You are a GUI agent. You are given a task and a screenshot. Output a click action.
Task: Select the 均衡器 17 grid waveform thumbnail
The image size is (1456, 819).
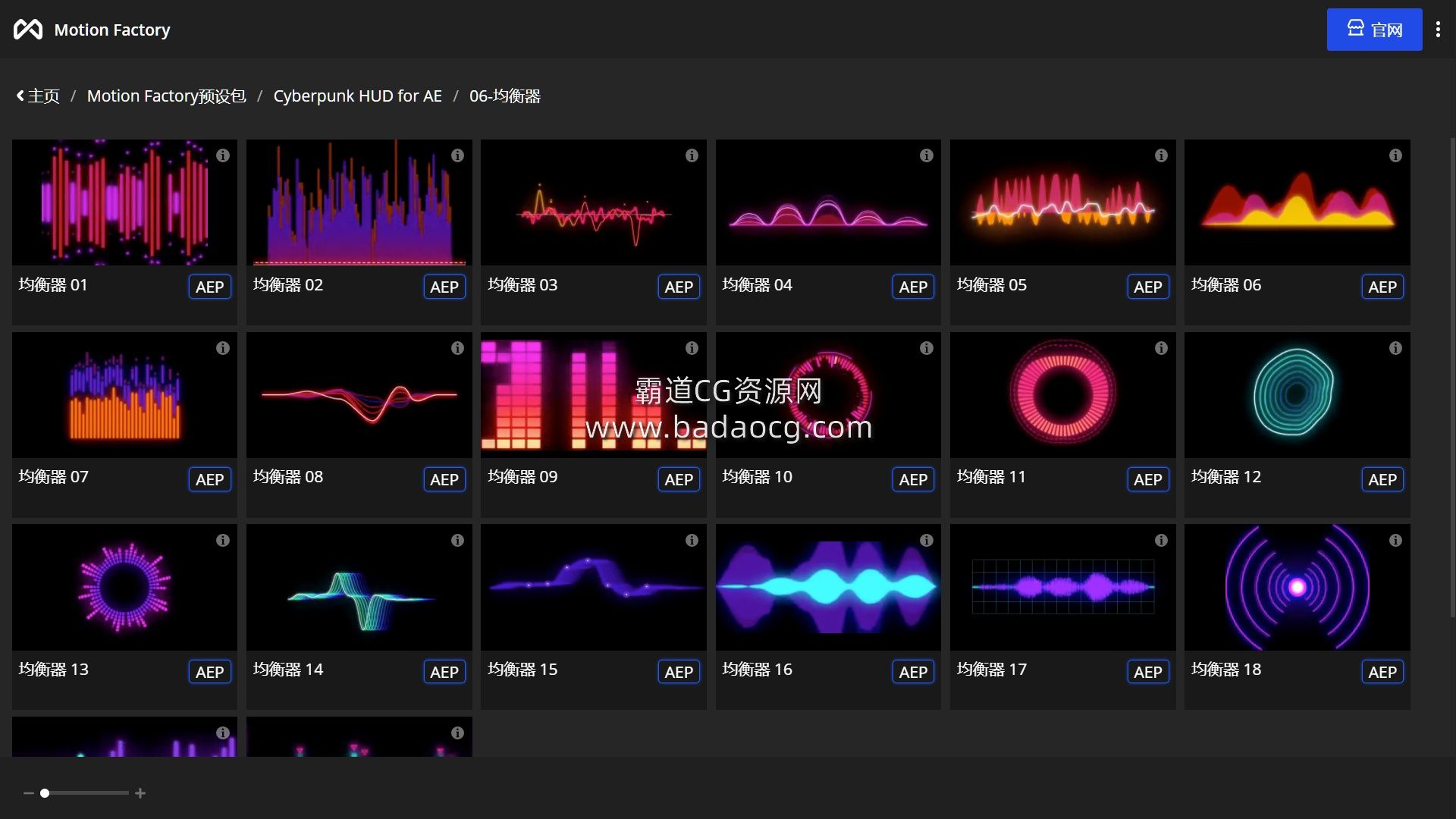click(1063, 588)
